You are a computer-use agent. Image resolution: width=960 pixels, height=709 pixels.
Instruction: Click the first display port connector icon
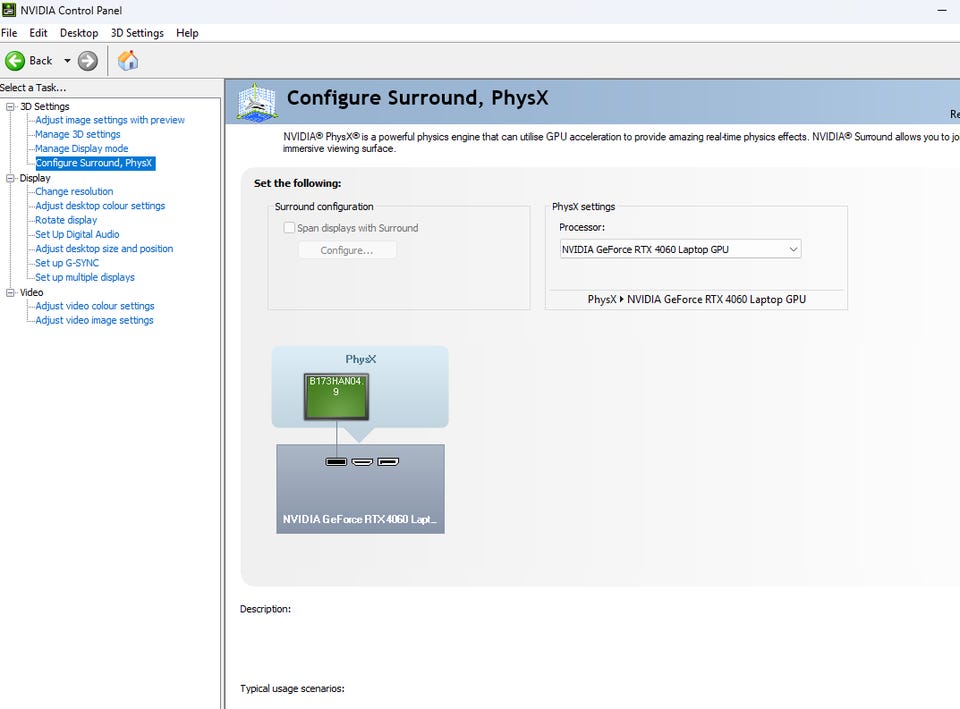336,462
